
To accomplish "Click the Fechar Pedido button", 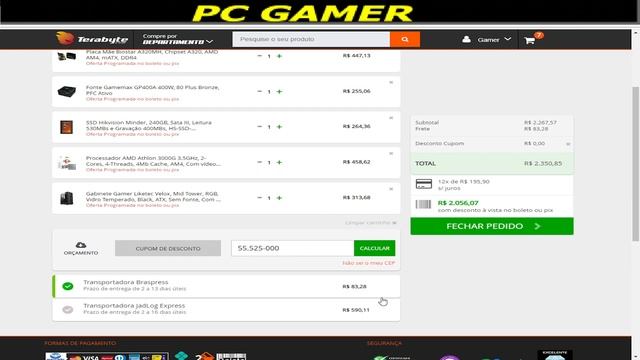I will [492, 226].
